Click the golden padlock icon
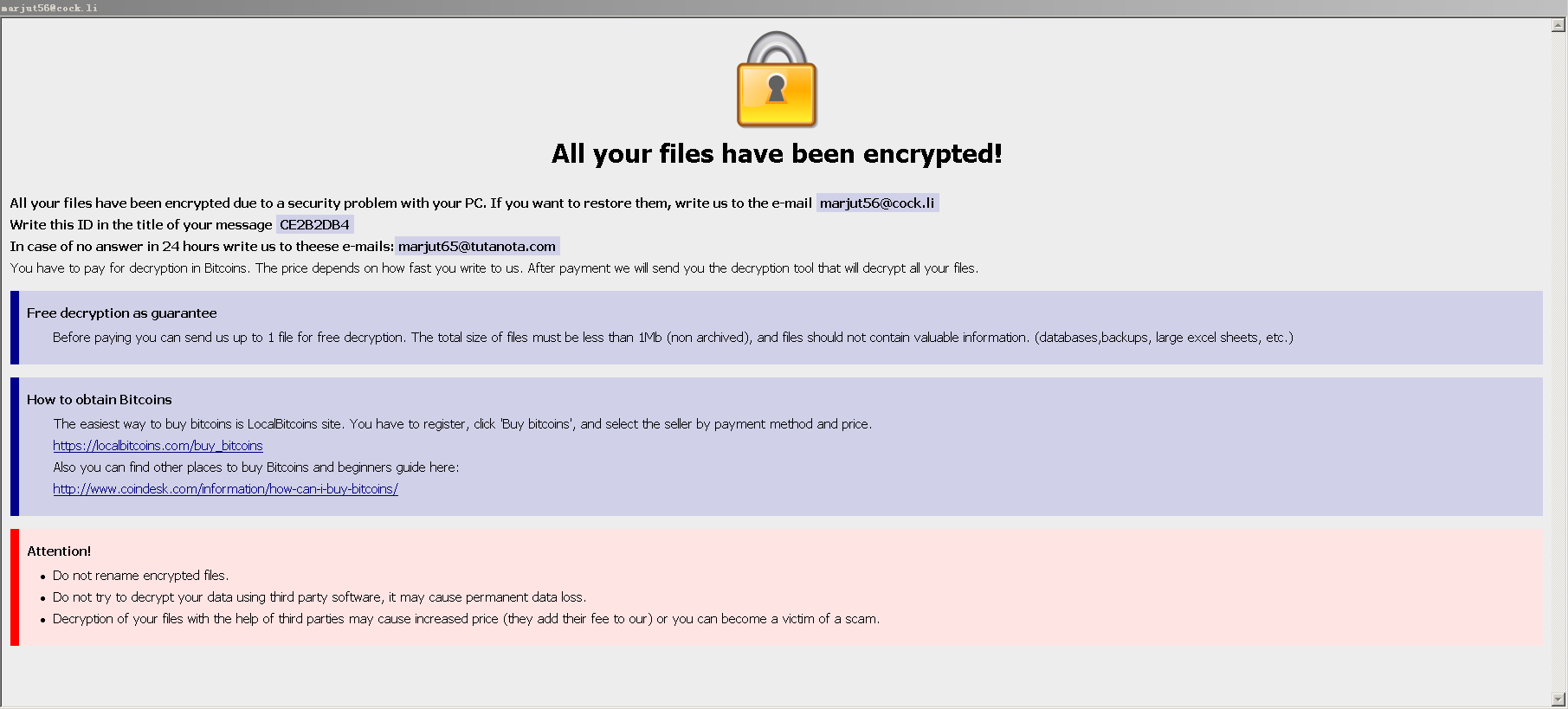1568x709 pixels. point(777,81)
